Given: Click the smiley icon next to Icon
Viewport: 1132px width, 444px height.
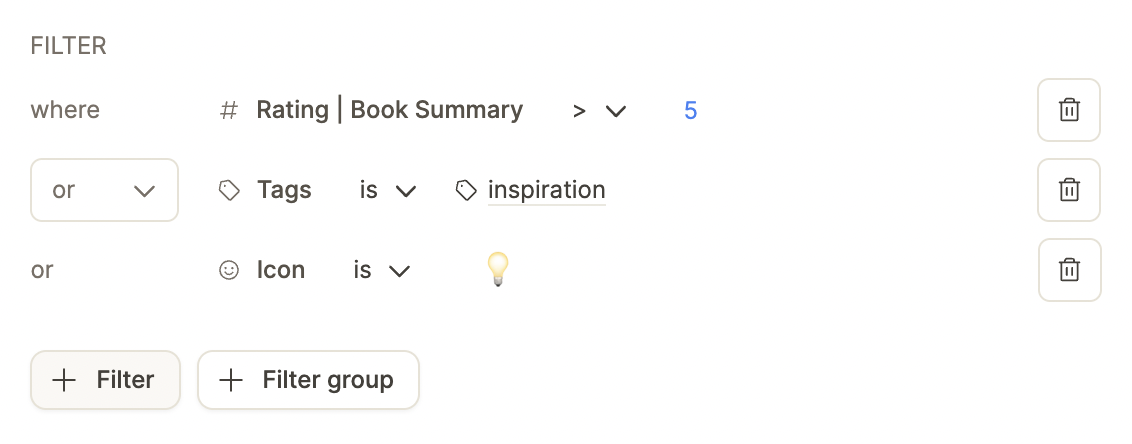Looking at the screenshot, I should point(229,270).
